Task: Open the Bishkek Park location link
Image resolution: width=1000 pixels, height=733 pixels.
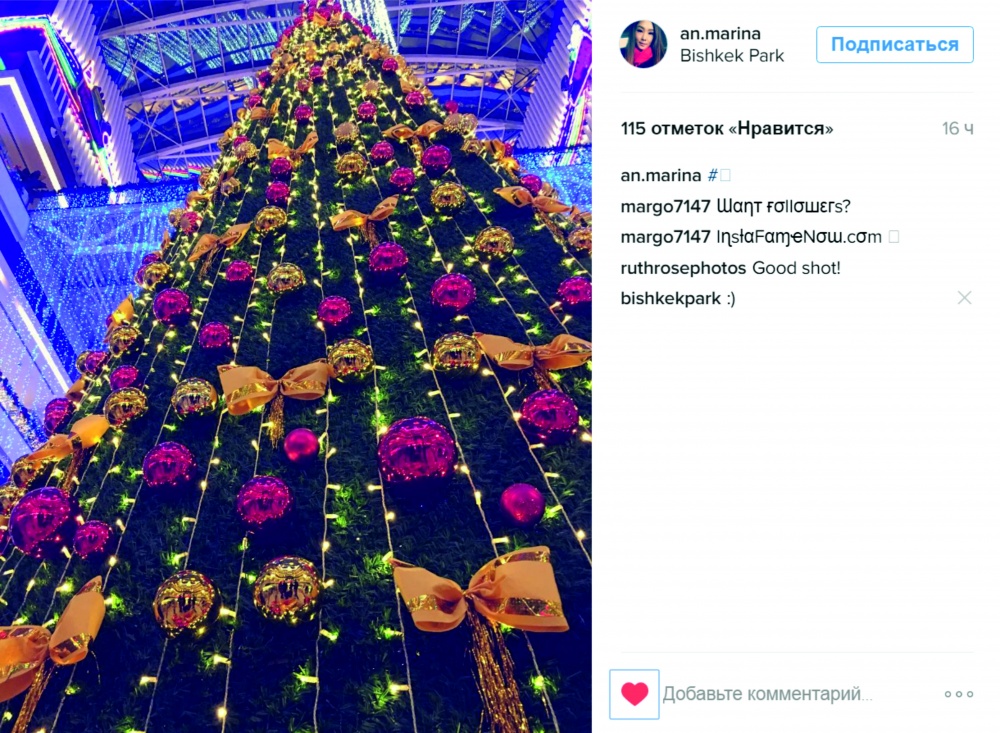Action: point(732,56)
